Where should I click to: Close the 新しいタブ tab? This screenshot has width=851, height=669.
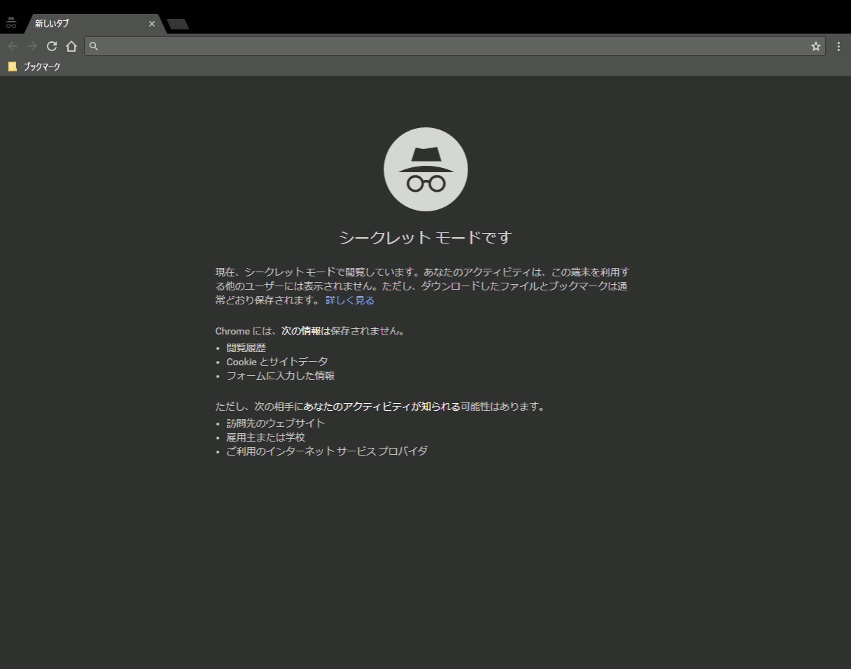pyautogui.click(x=152, y=24)
